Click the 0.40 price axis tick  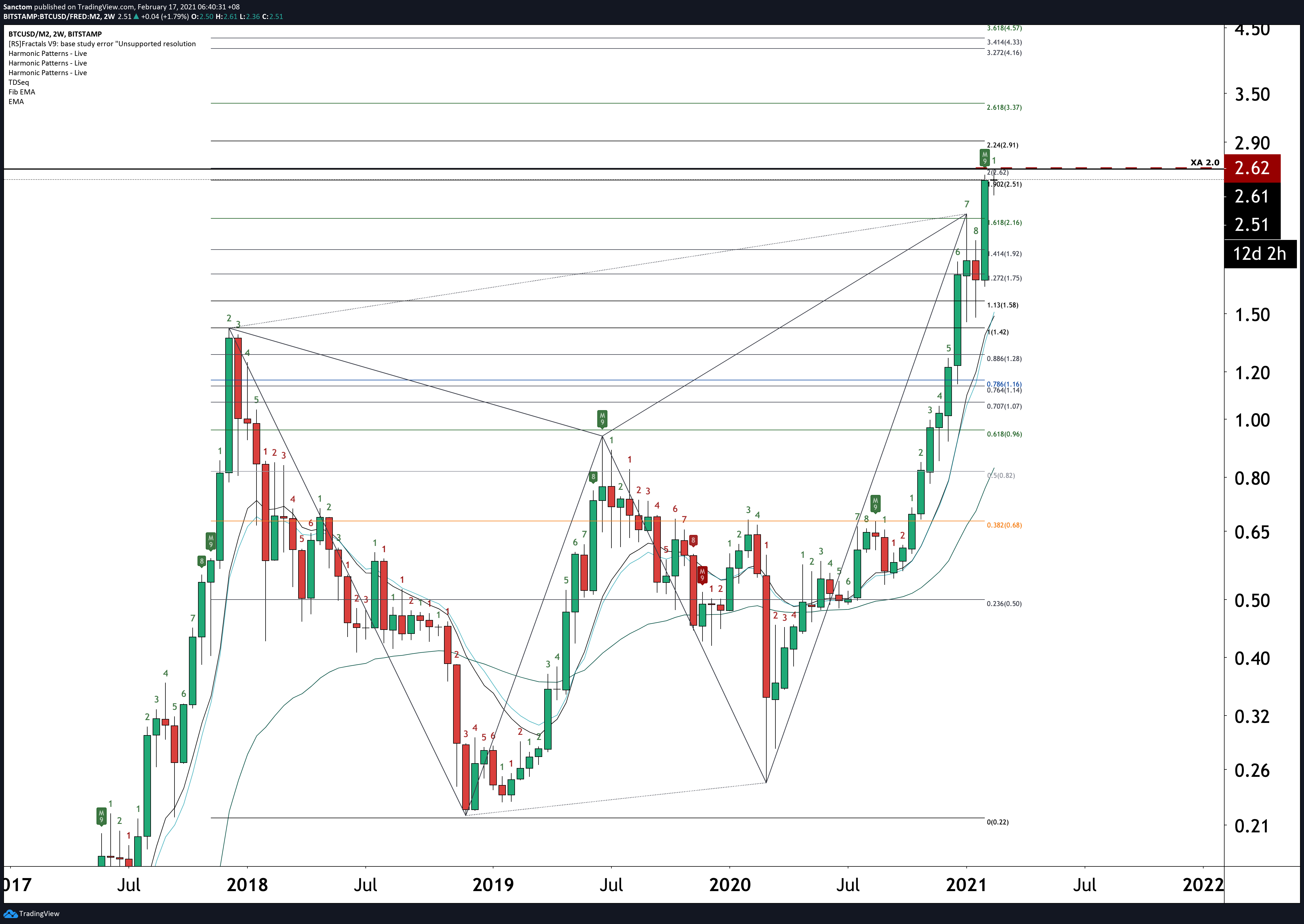coord(1252,658)
